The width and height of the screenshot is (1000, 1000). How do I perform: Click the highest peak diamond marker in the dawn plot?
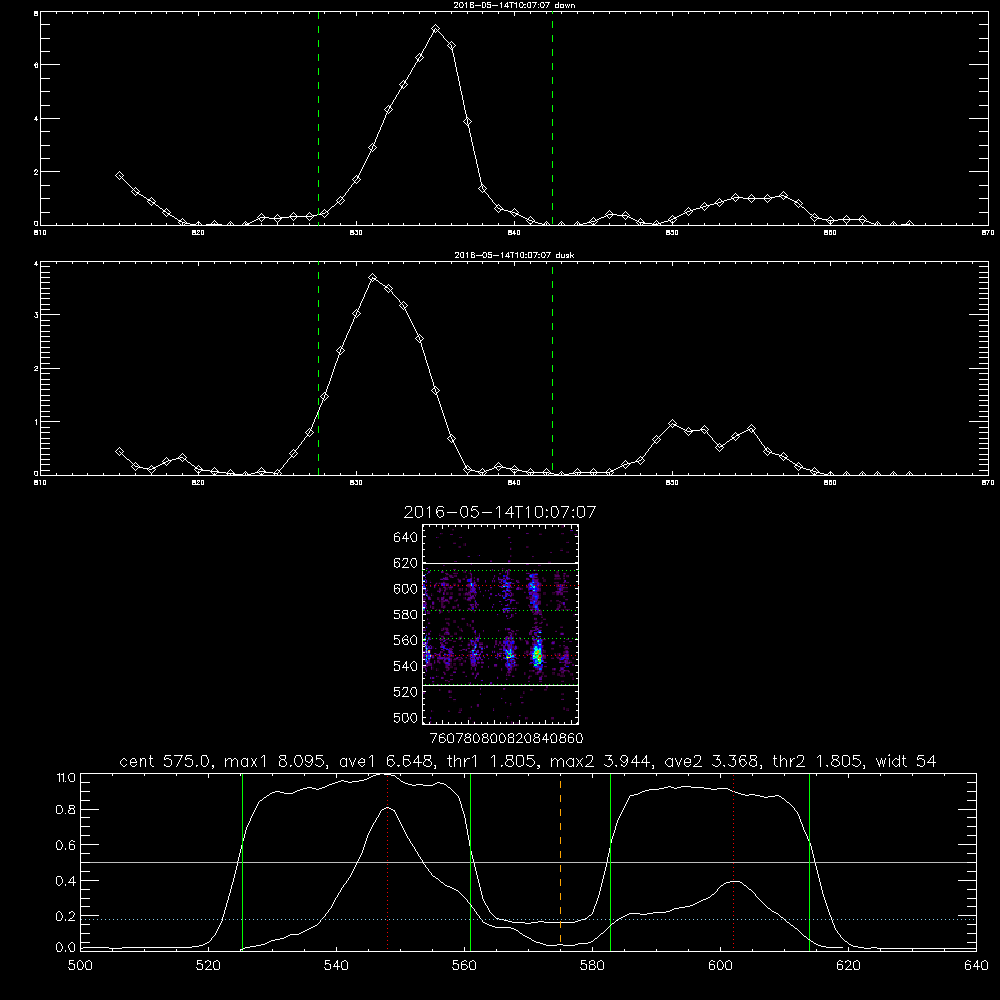pyautogui.click(x=436, y=29)
